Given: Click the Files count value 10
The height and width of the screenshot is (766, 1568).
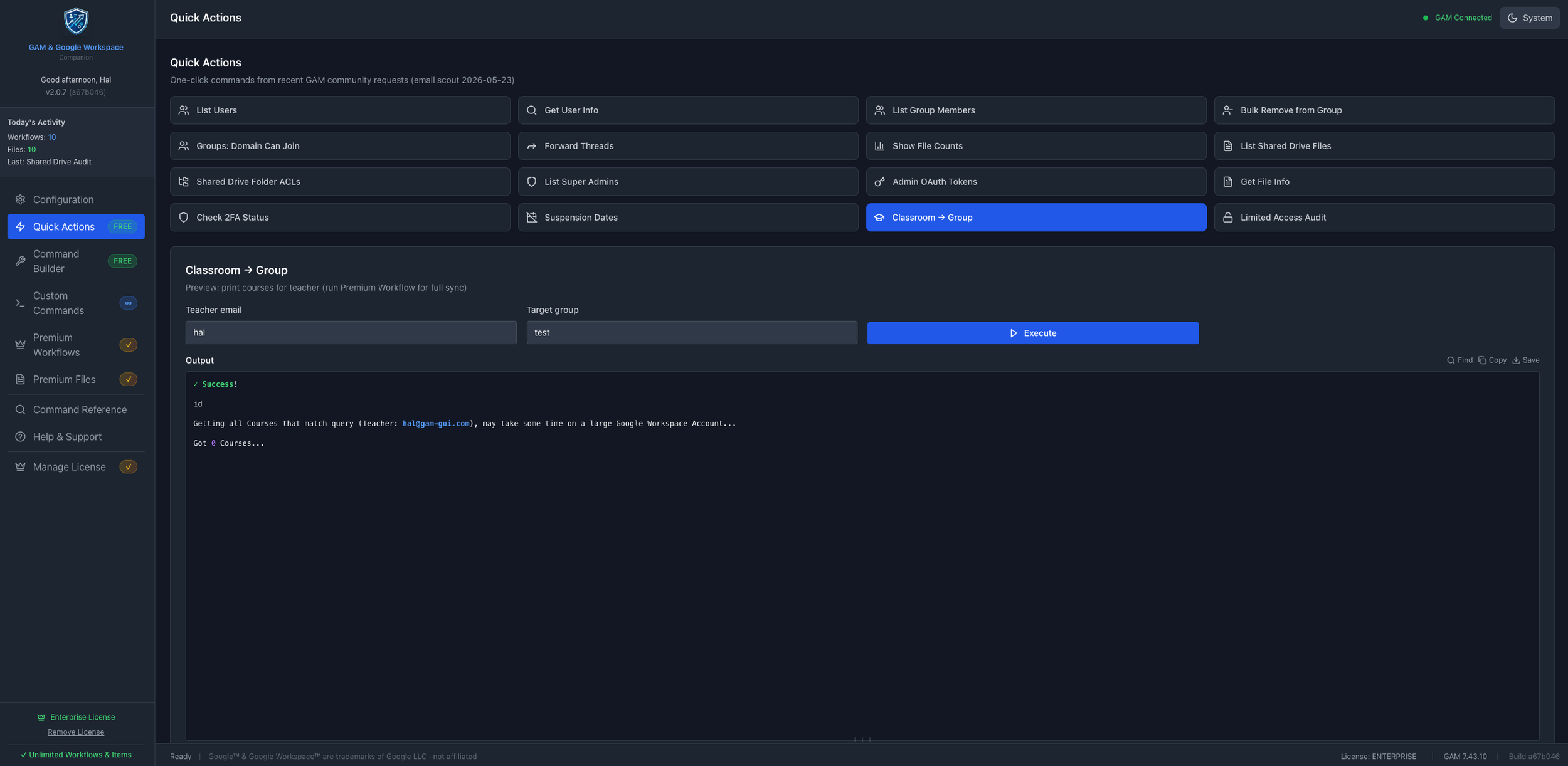Looking at the screenshot, I should pos(32,150).
